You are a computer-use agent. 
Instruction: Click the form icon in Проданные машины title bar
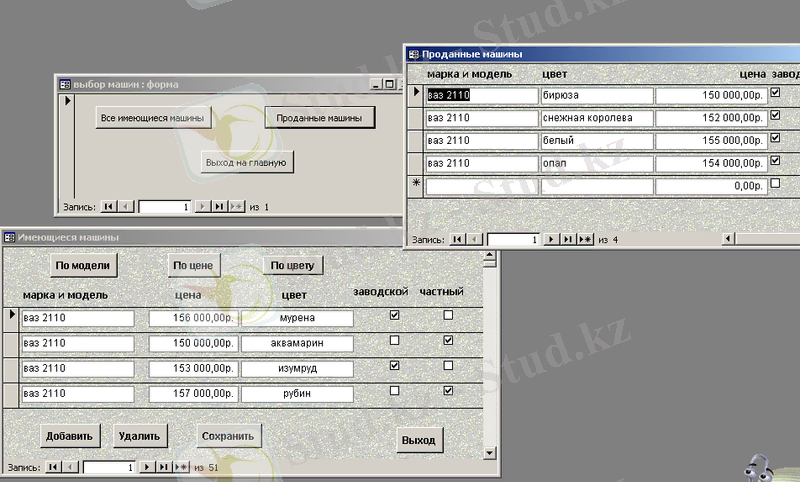413,54
